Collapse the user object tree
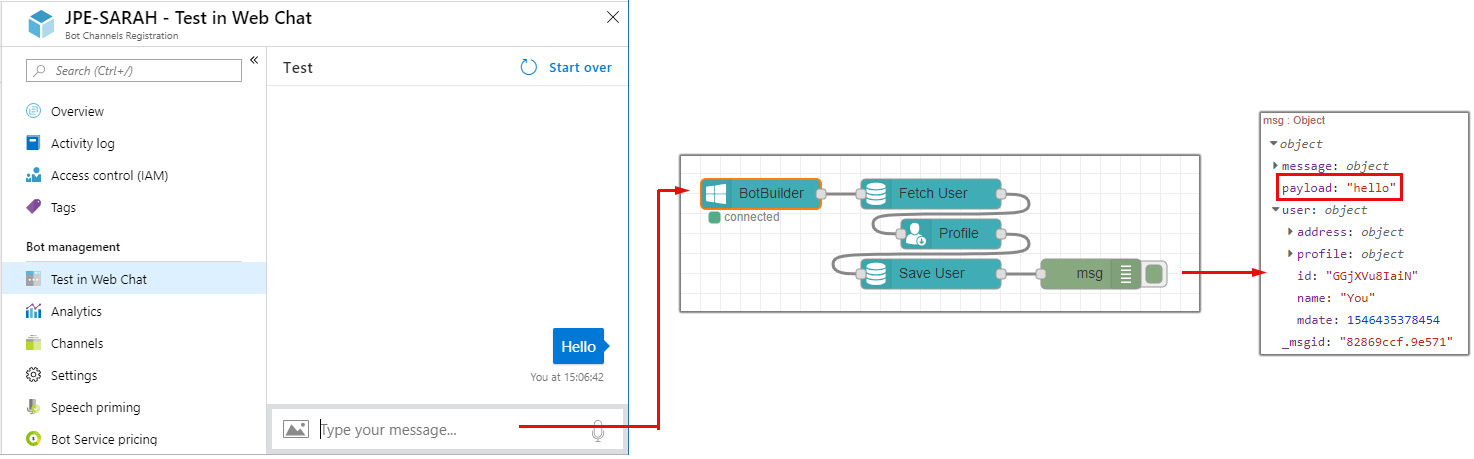1474x459 pixels. tap(1275, 210)
